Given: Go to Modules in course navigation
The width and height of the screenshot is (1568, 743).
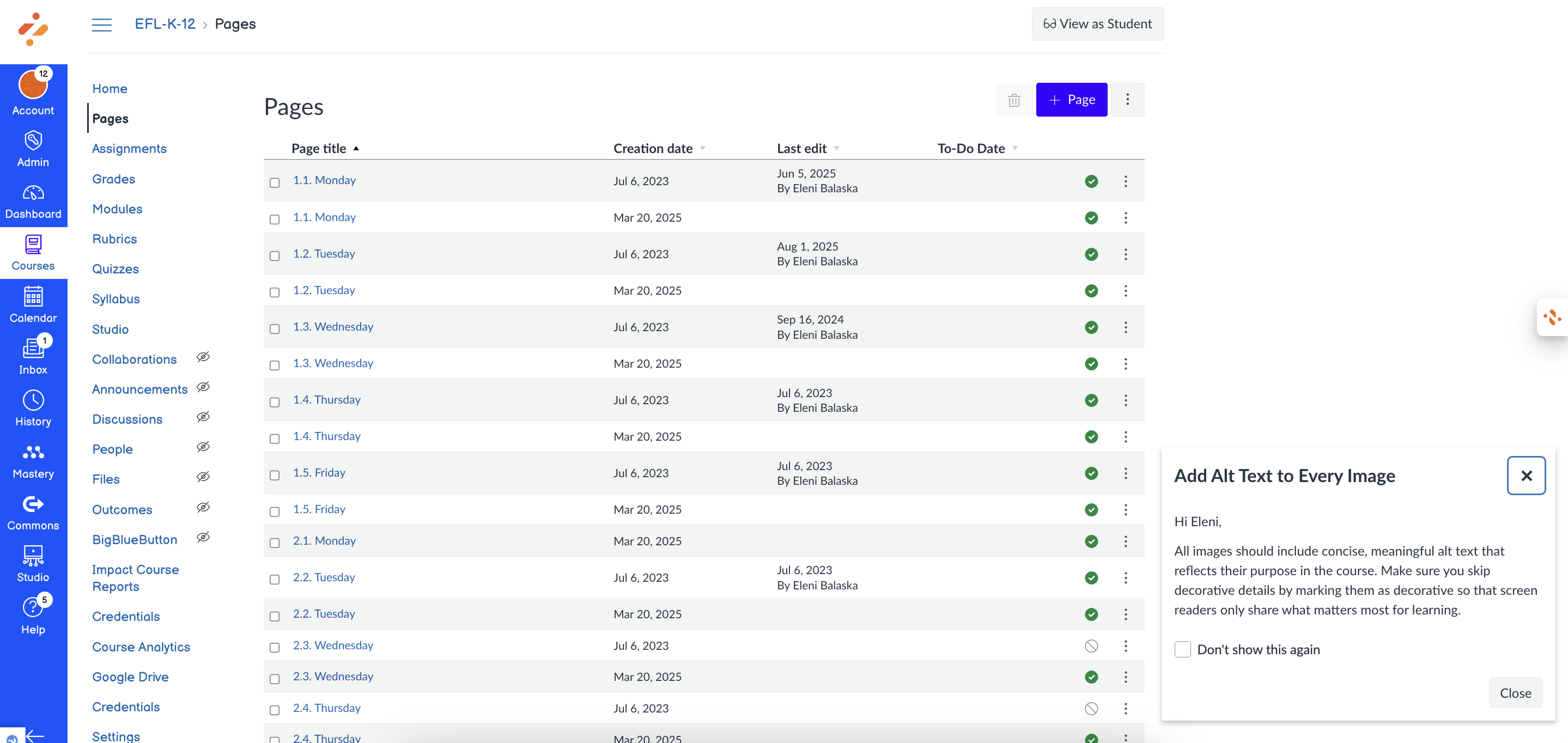Looking at the screenshot, I should [117, 209].
